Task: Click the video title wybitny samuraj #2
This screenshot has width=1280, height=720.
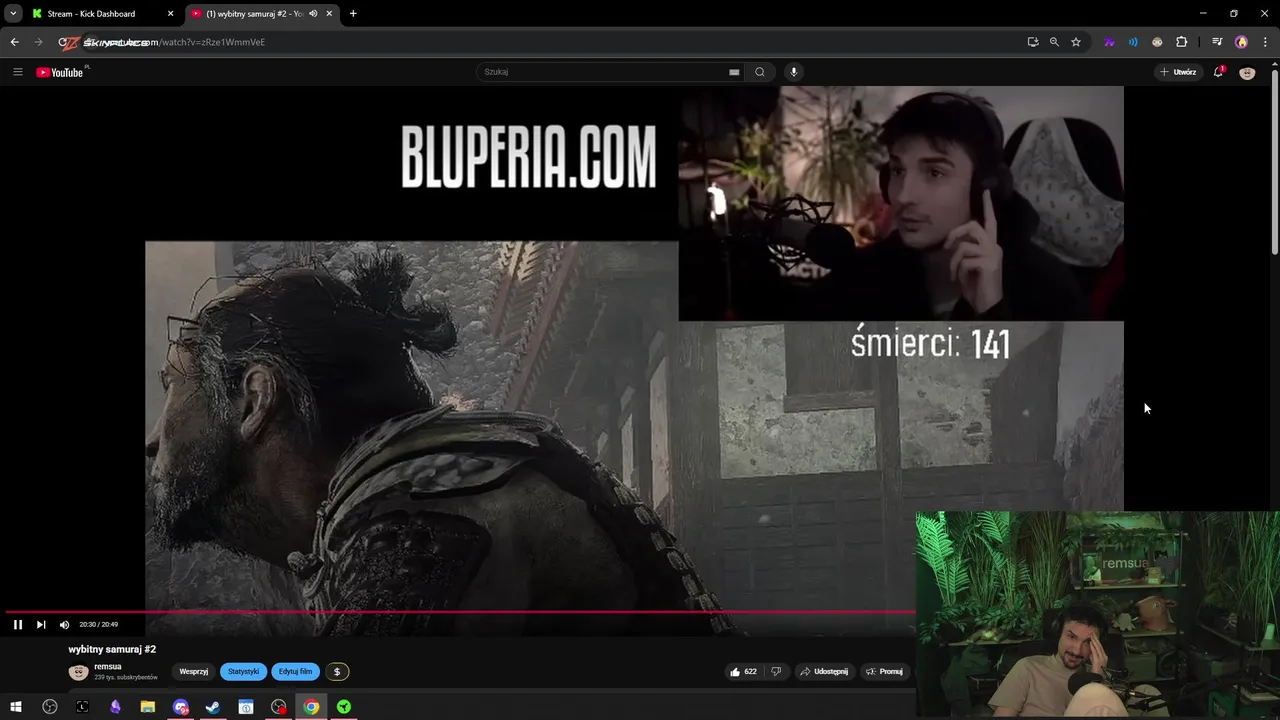Action: click(112, 649)
